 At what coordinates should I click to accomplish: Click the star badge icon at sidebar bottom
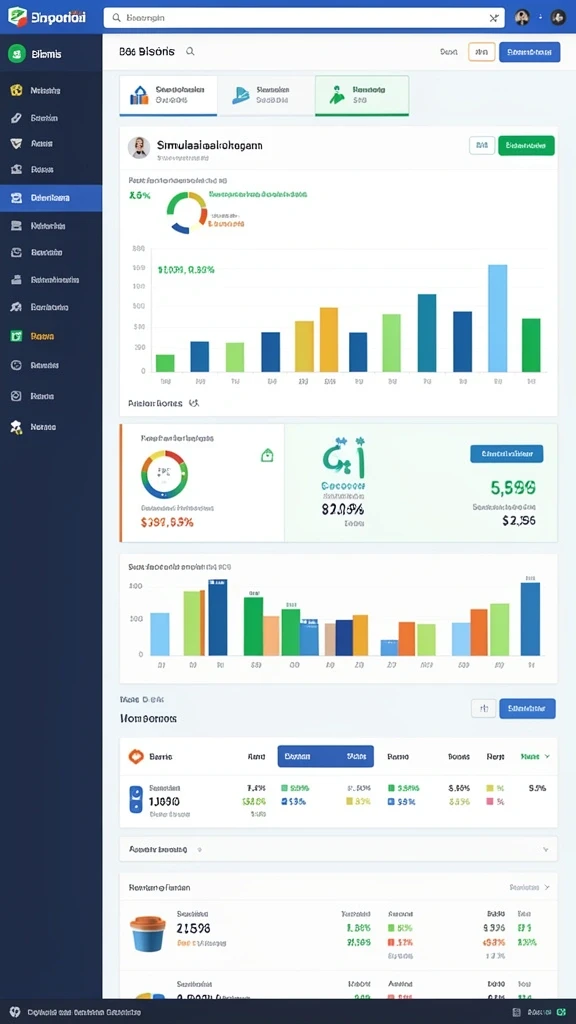17,427
